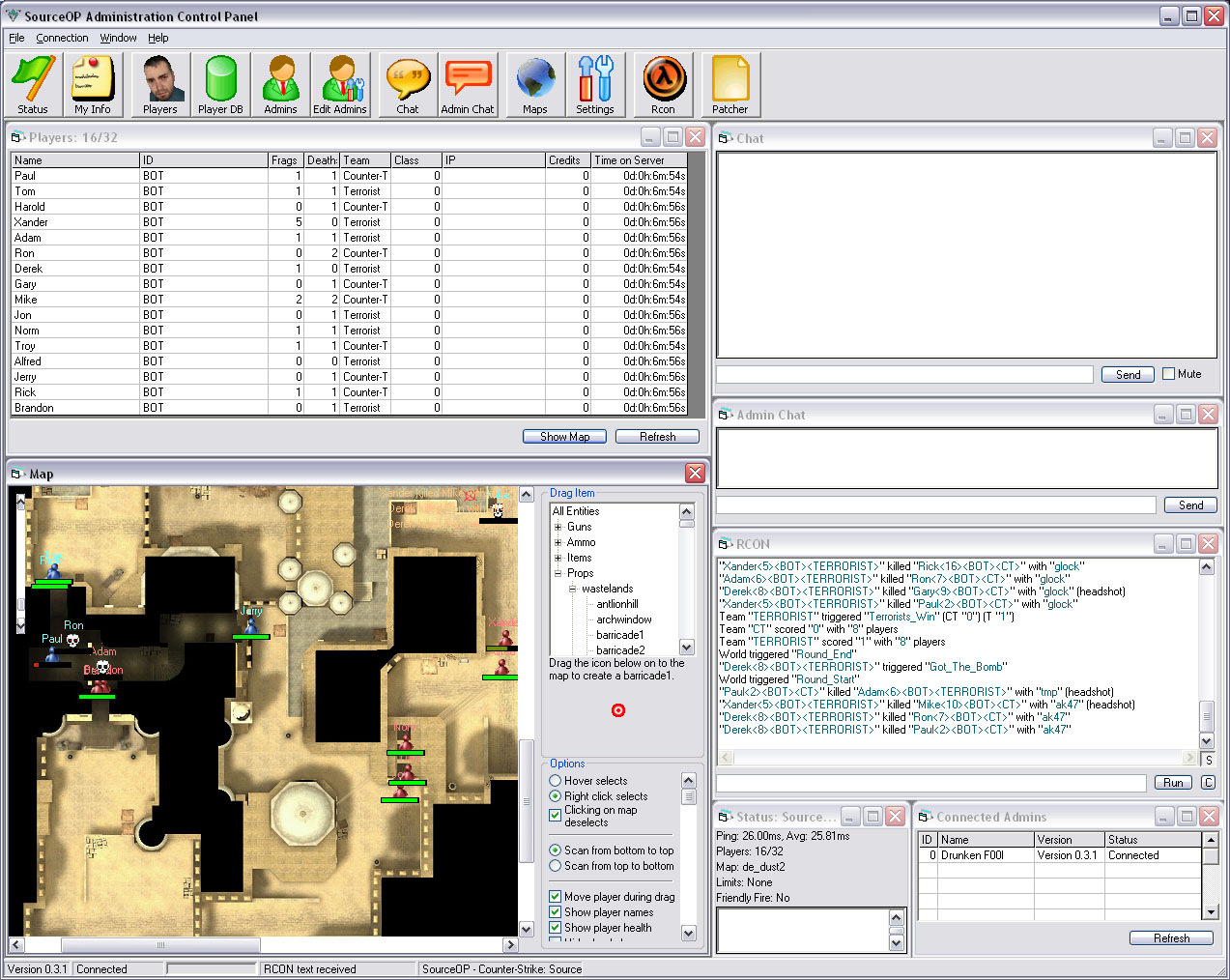Open the Chat toolbar icon
The height and width of the screenshot is (980, 1230).
(408, 85)
